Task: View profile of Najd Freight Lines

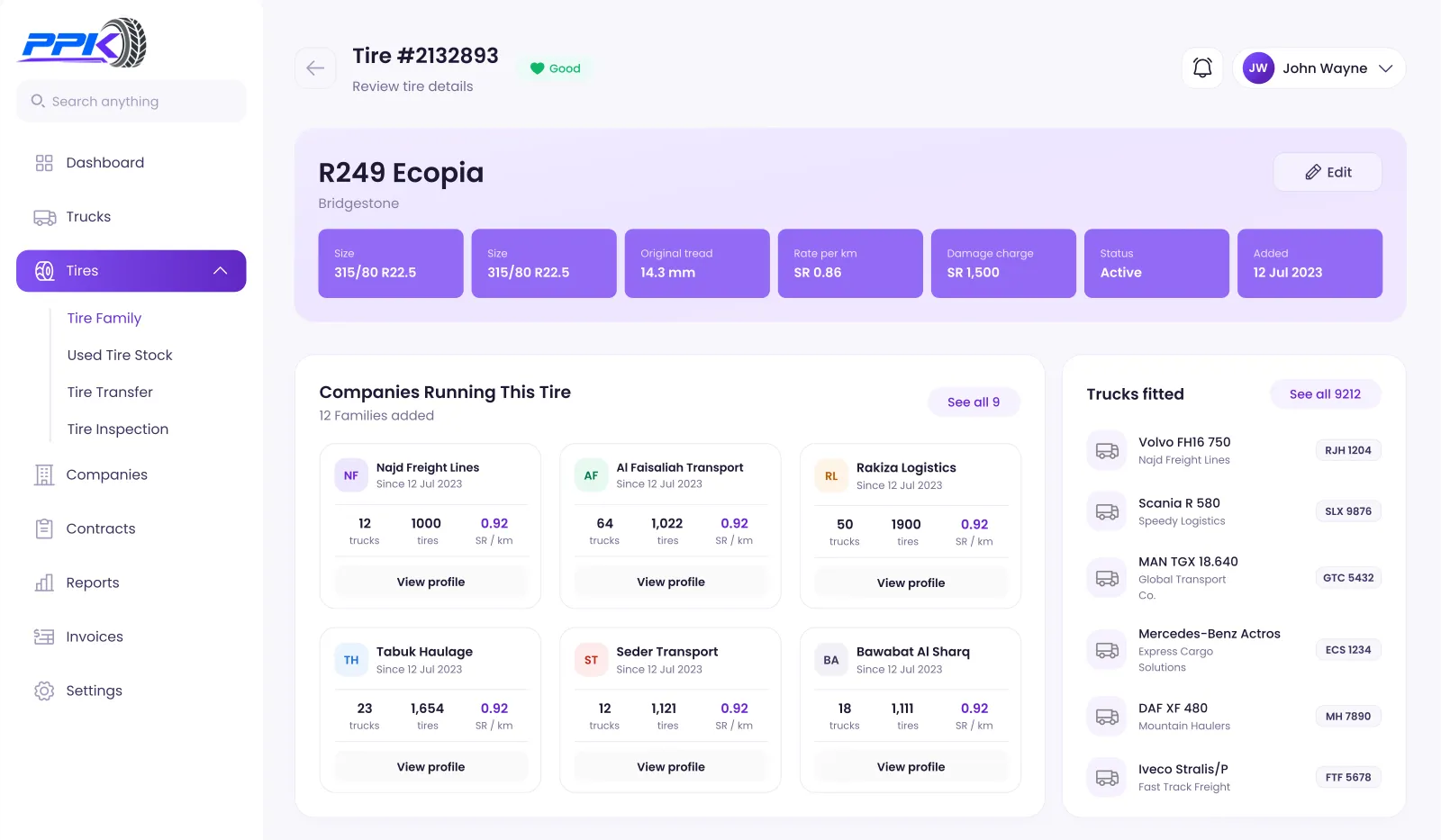Action: (430, 582)
